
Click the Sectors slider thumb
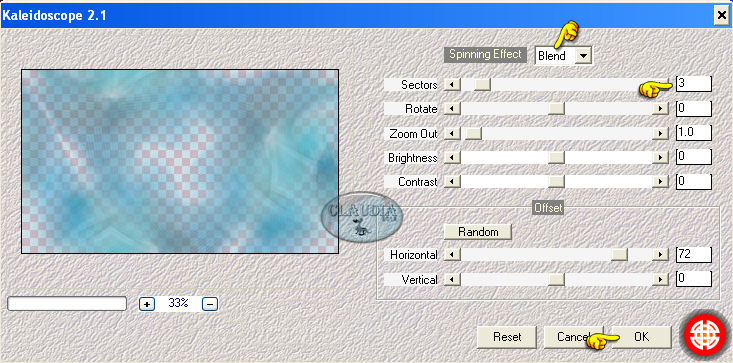(482, 85)
